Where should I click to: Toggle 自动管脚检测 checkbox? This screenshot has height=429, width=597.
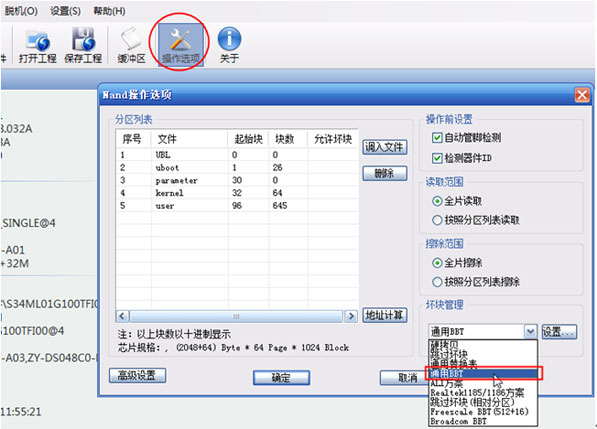point(437,137)
